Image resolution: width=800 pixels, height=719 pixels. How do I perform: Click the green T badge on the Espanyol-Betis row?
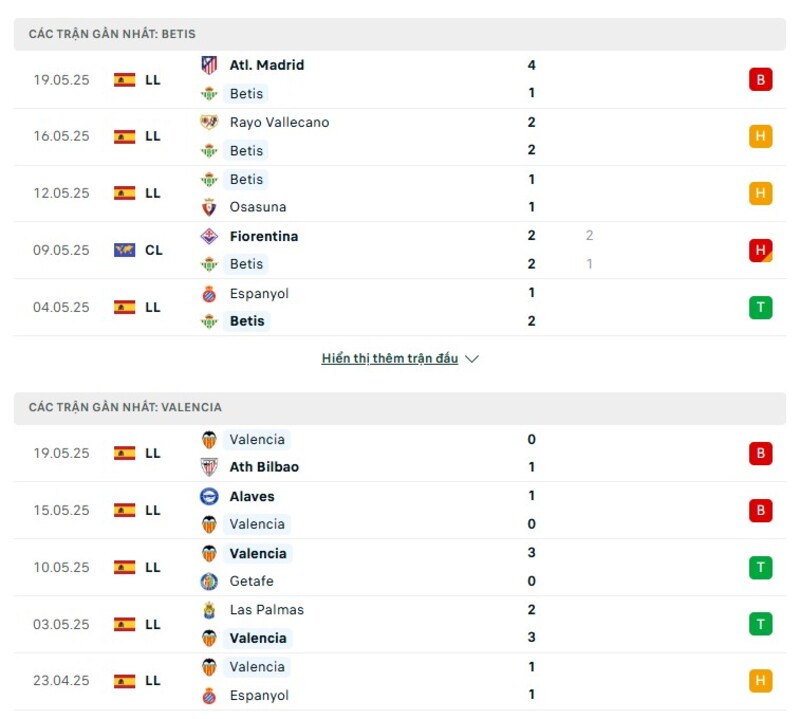pos(759,307)
